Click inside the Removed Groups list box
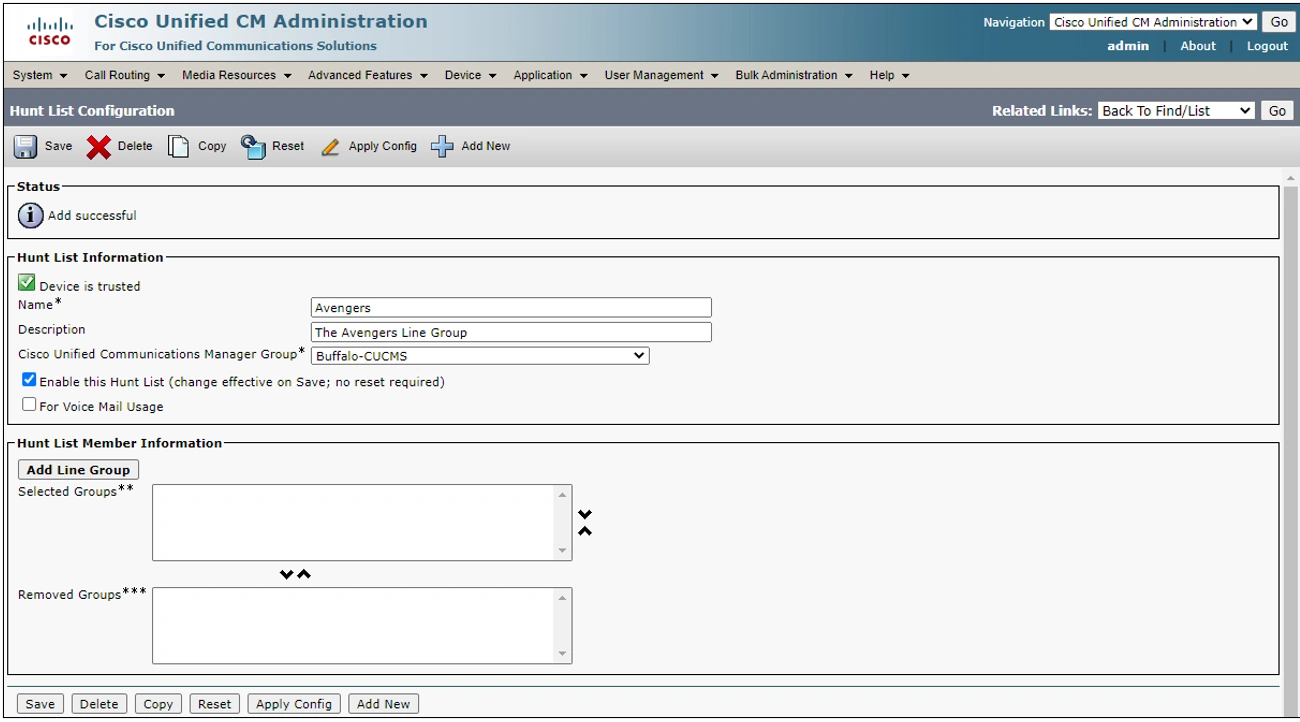The height and width of the screenshot is (722, 1300). (354, 625)
